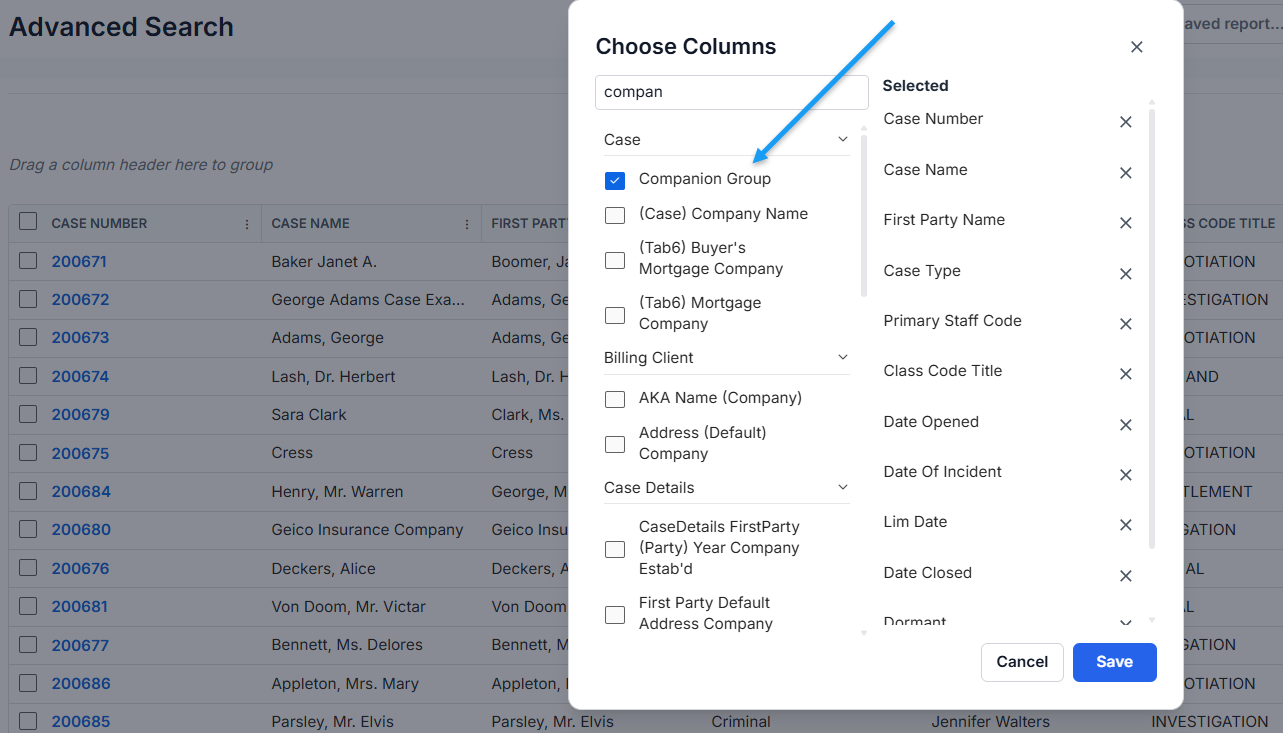Collapse the Case column group
The height and width of the screenshot is (733, 1283).
[842, 139]
